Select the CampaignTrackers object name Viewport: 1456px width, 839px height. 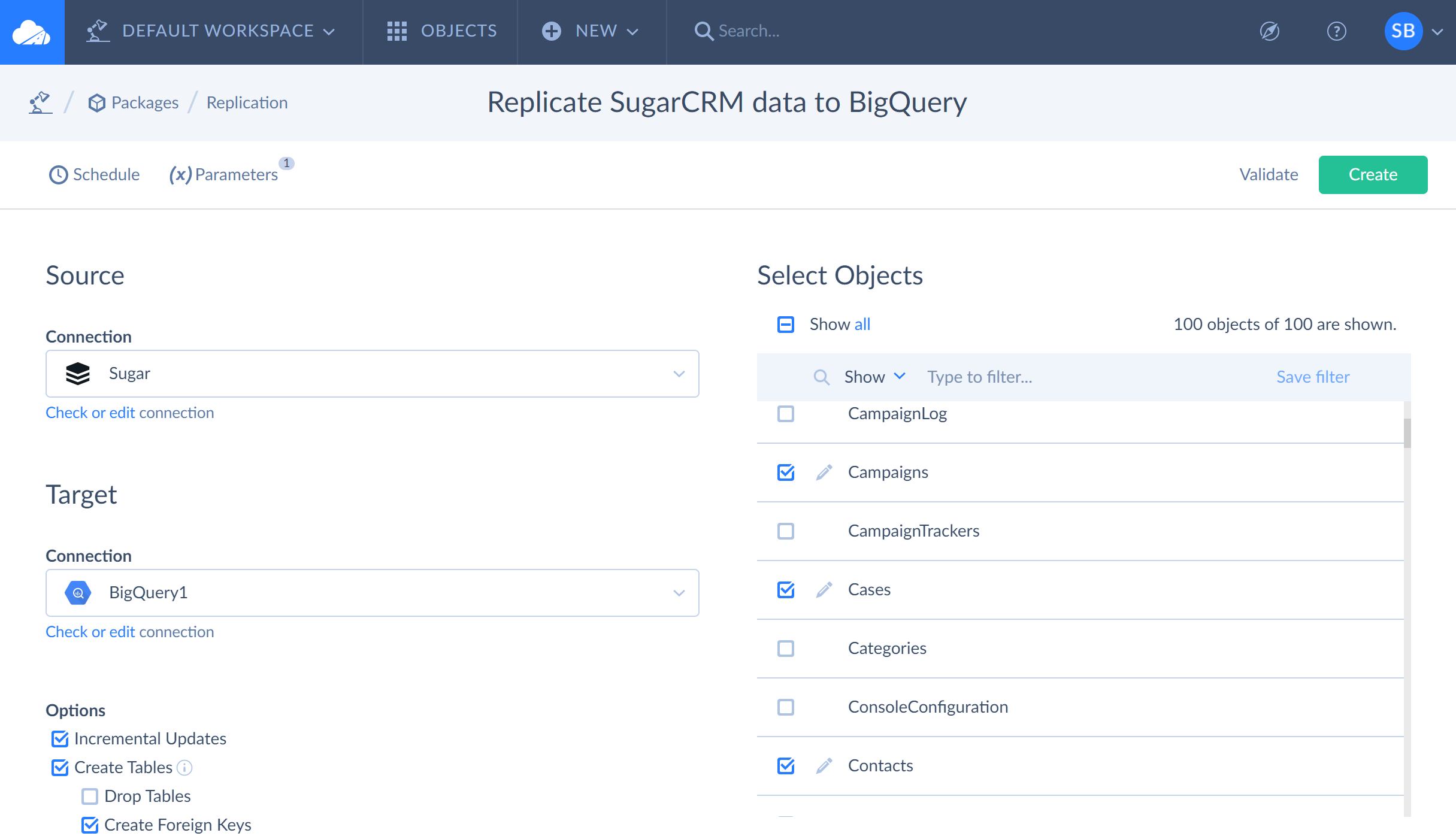click(x=913, y=531)
